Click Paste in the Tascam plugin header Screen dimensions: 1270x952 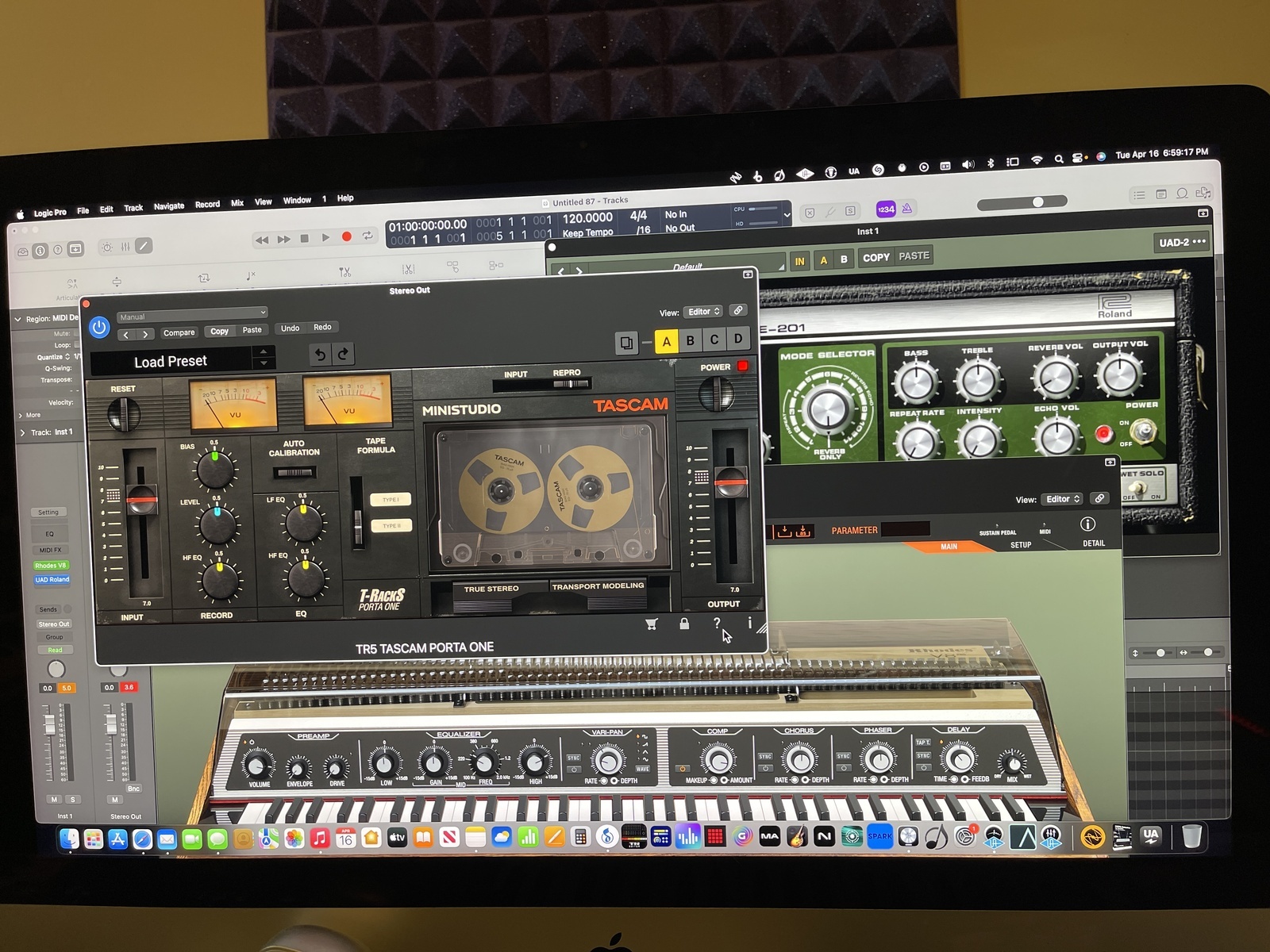252,330
